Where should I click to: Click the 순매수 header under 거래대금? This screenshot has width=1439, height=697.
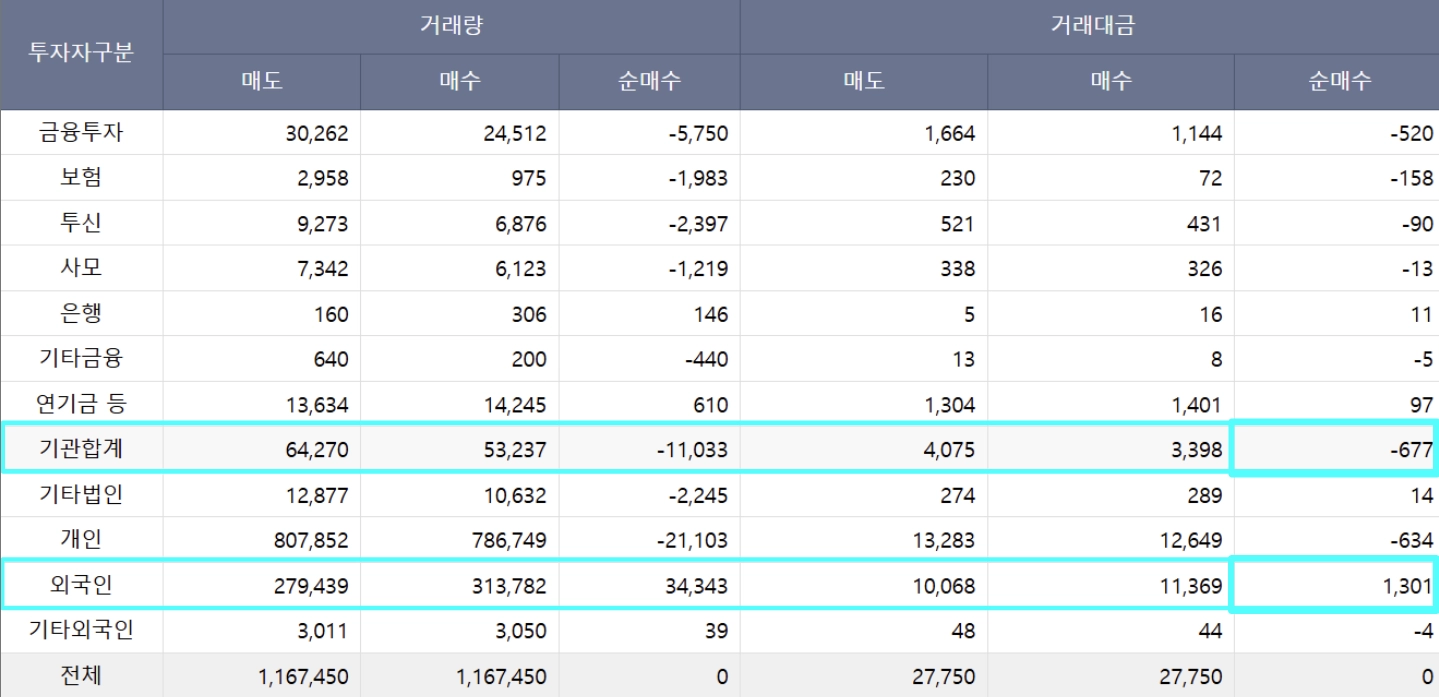tap(1336, 82)
